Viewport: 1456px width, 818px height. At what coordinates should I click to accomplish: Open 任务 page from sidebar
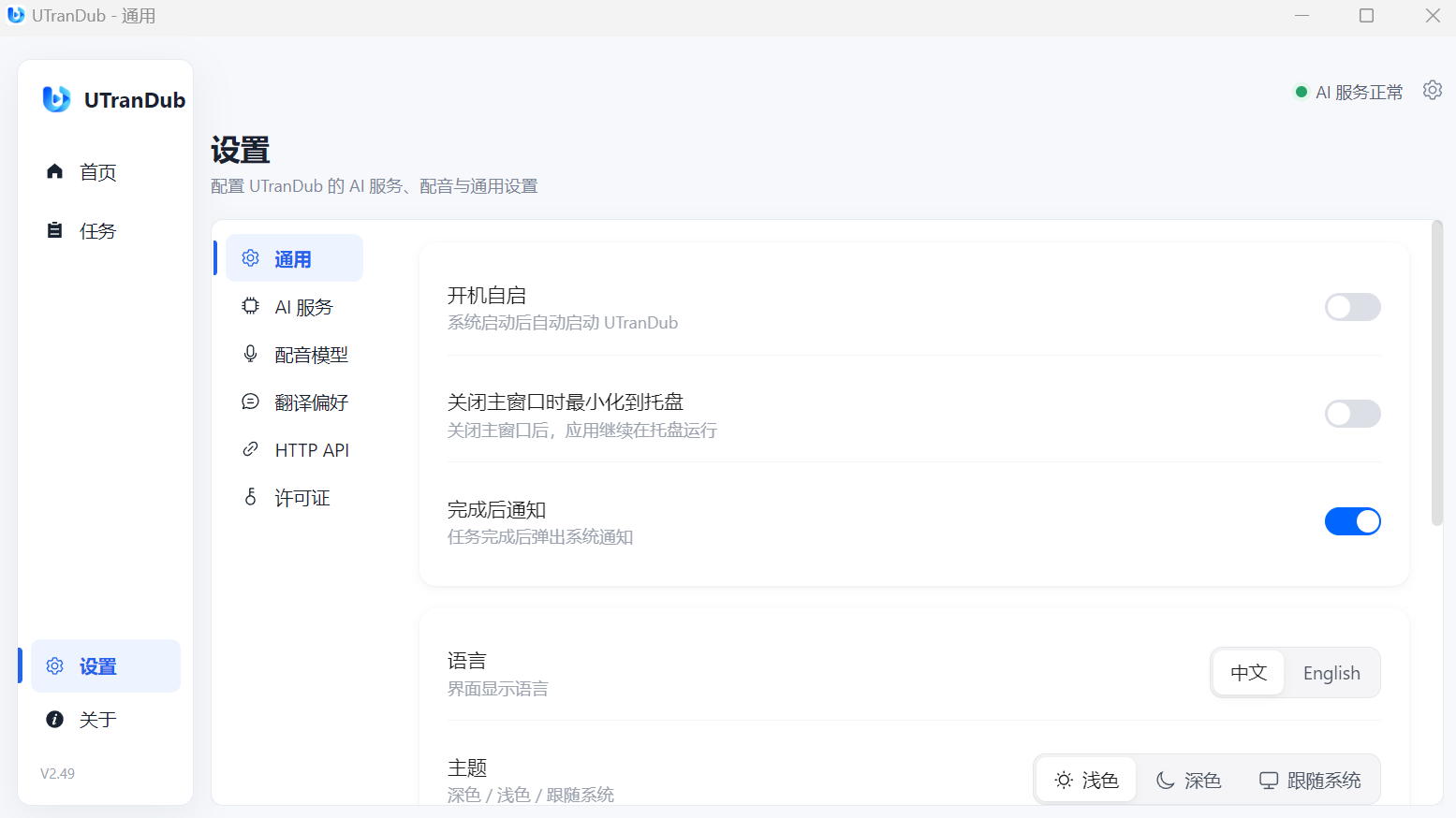click(x=105, y=230)
